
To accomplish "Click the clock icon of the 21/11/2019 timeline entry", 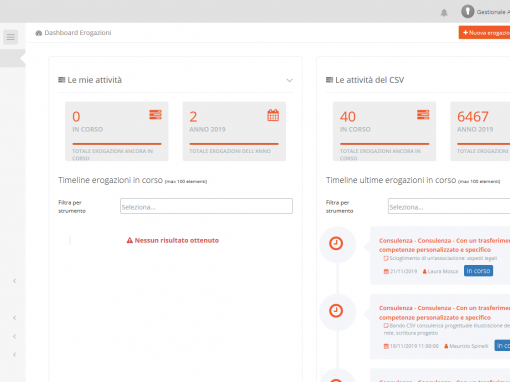I will pos(336,243).
